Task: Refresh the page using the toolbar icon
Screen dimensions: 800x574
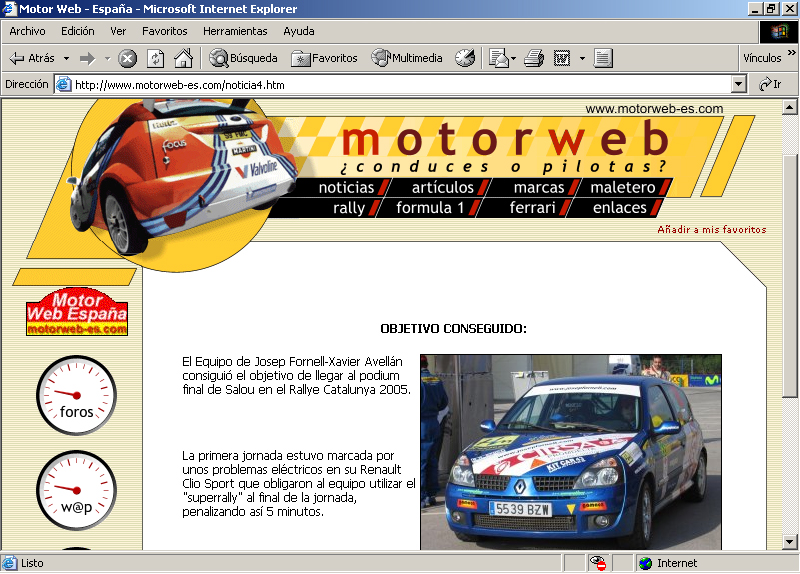Action: pyautogui.click(x=156, y=59)
